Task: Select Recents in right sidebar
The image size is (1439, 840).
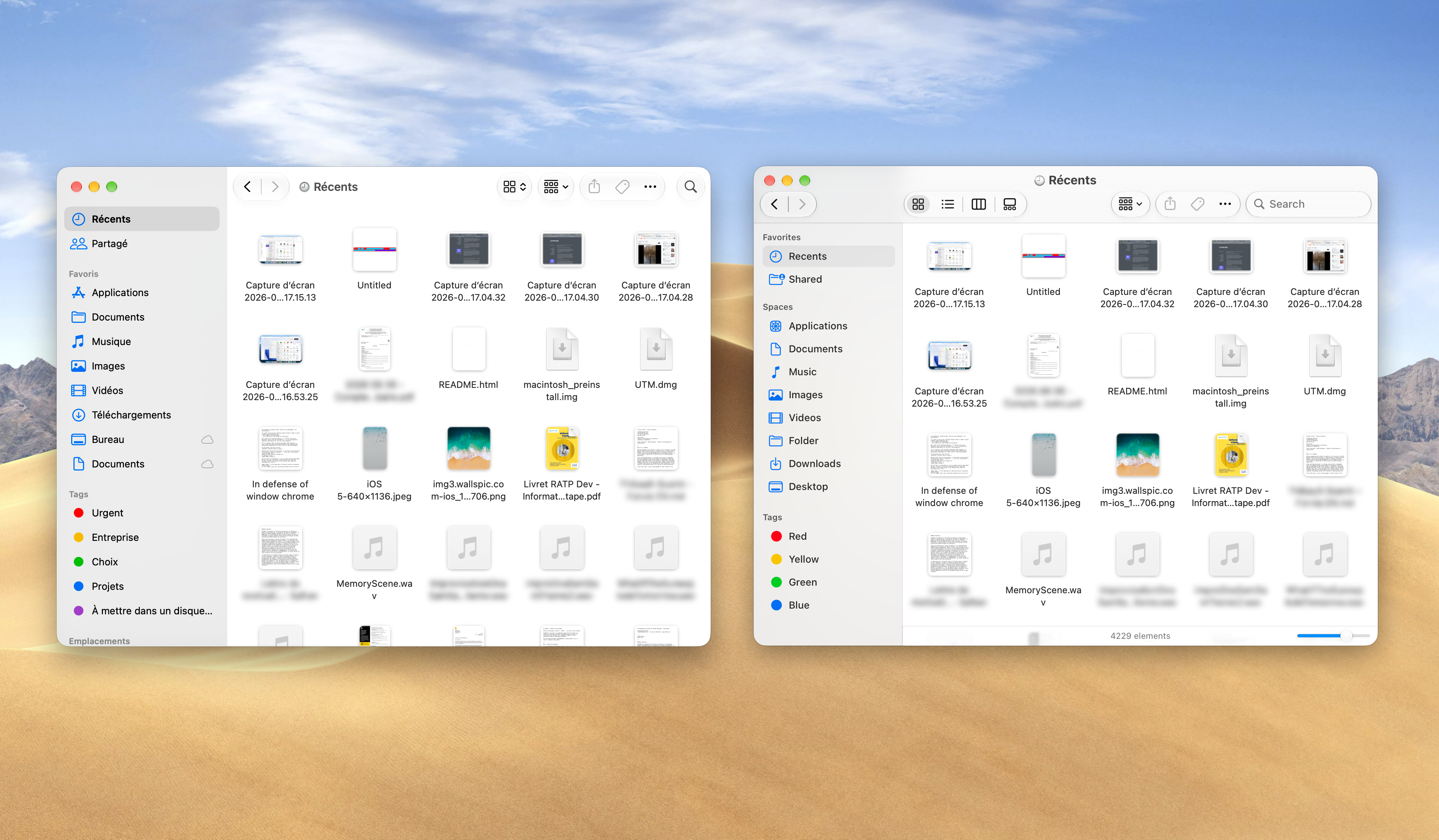Action: tap(829, 256)
